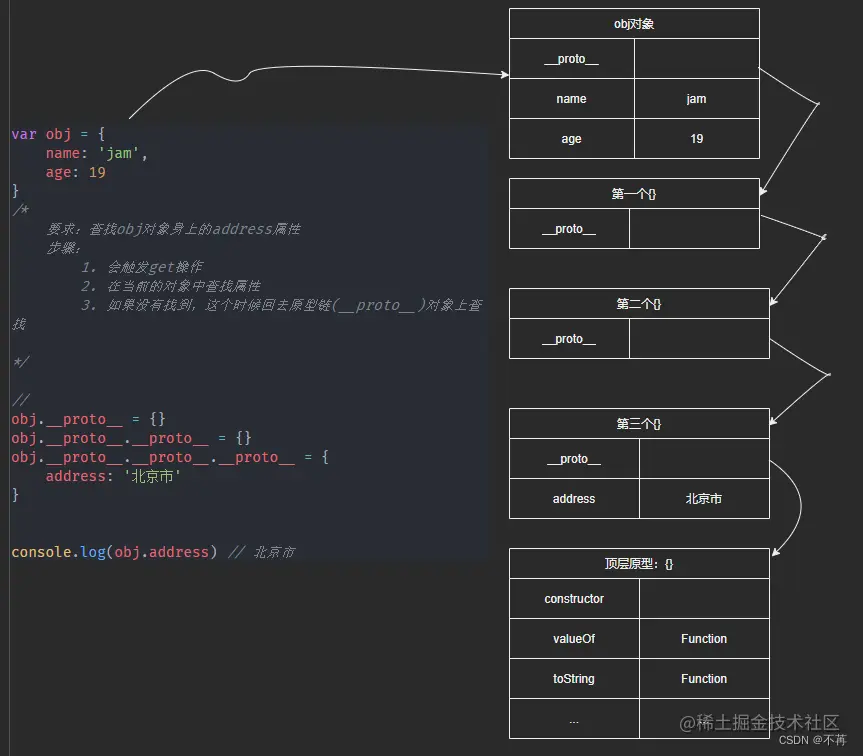Click the 第一个{} table header
This screenshot has height=756, width=863.
coord(634,192)
